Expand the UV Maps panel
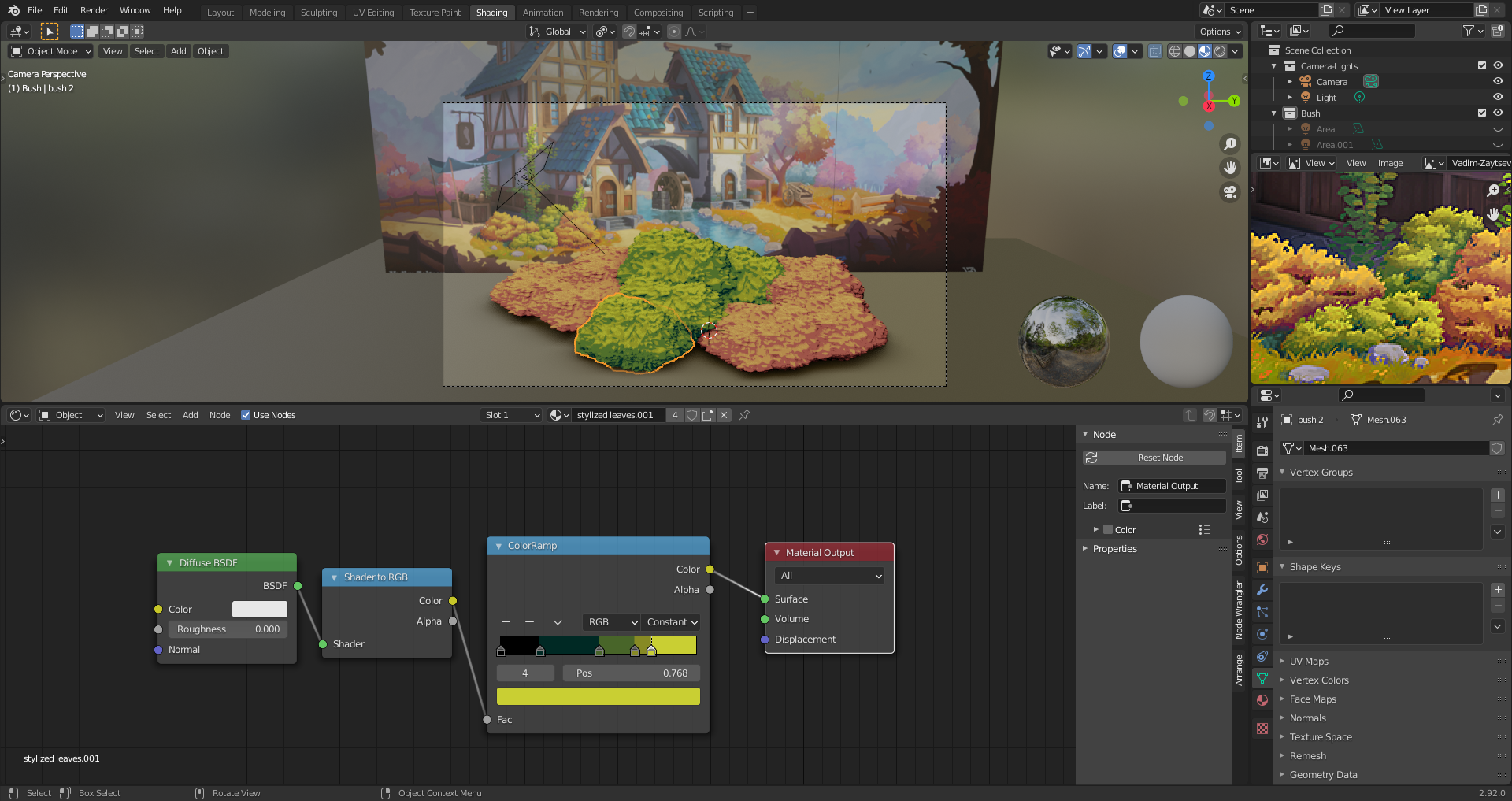The image size is (1512, 801). (x=1308, y=662)
